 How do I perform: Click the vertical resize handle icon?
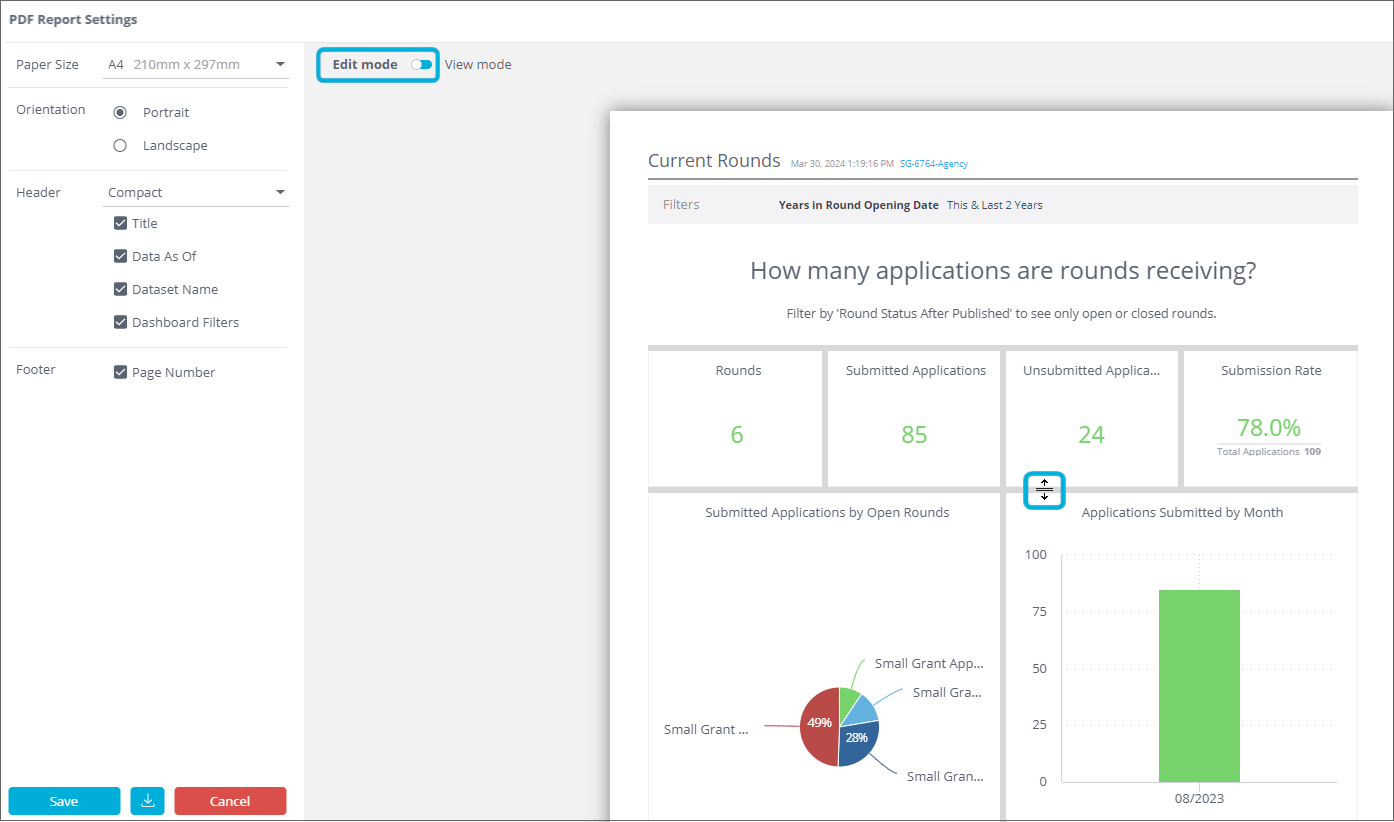pos(1044,490)
